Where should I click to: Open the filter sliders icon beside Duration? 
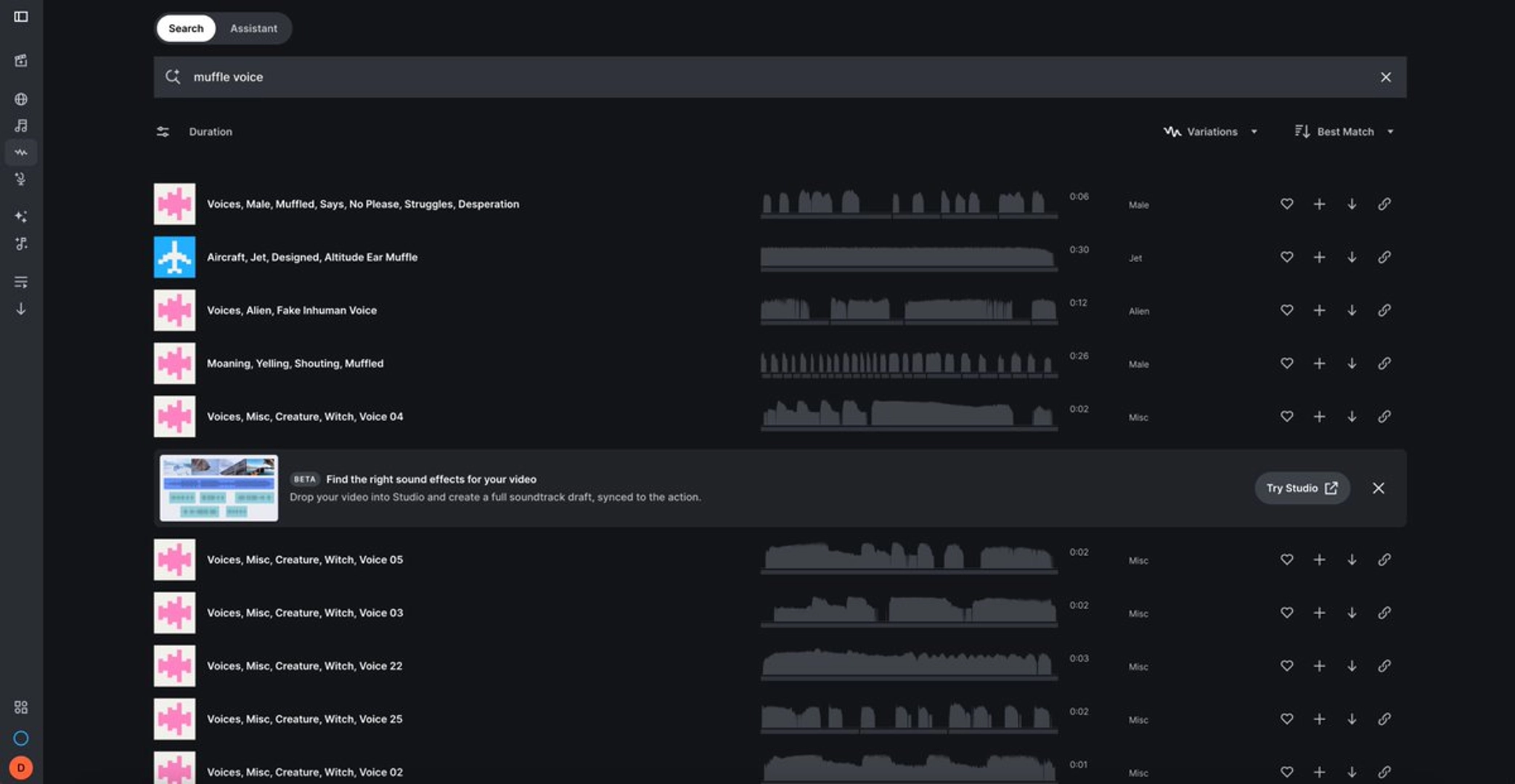163,131
